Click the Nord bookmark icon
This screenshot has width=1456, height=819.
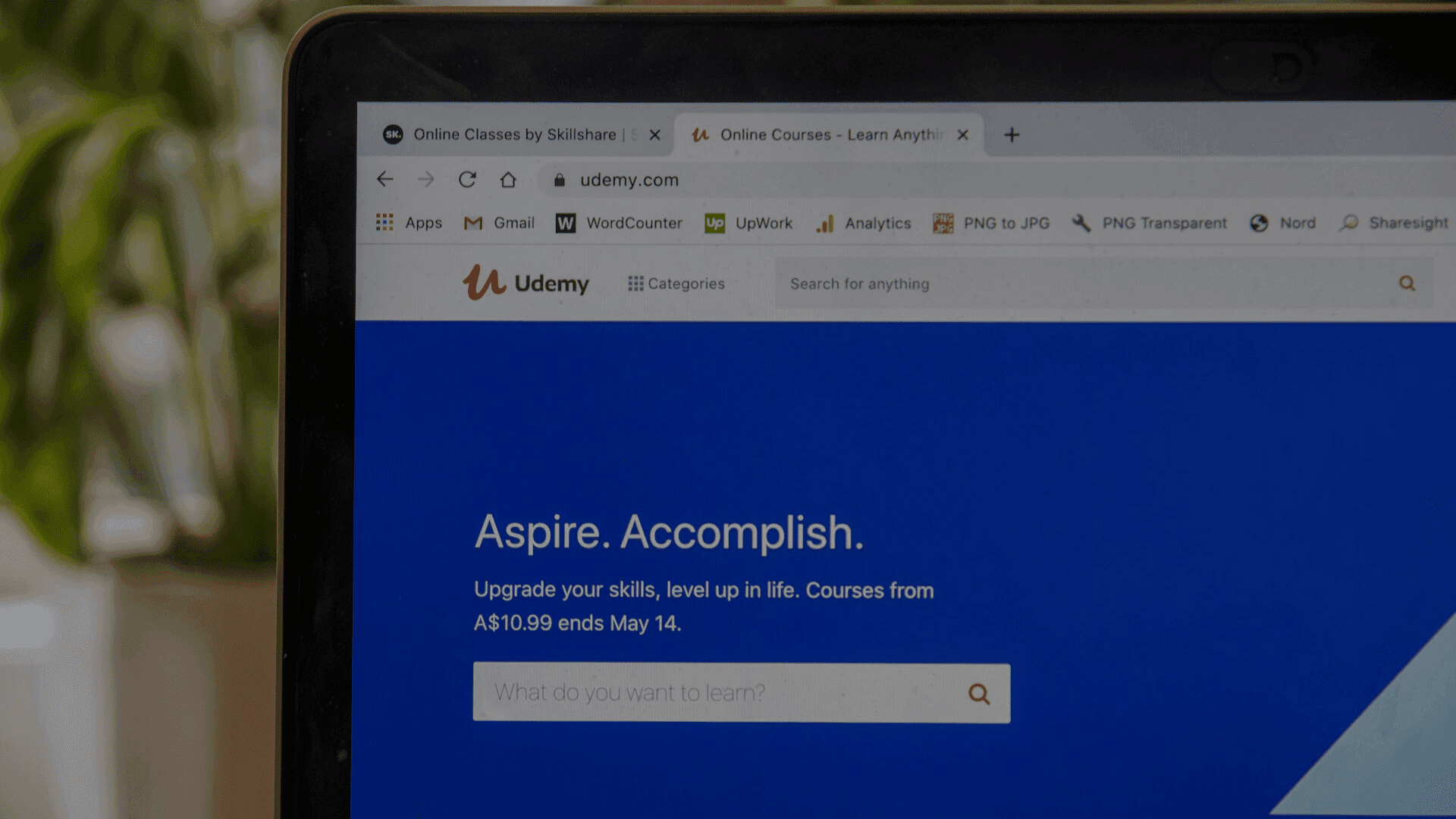click(x=1258, y=222)
